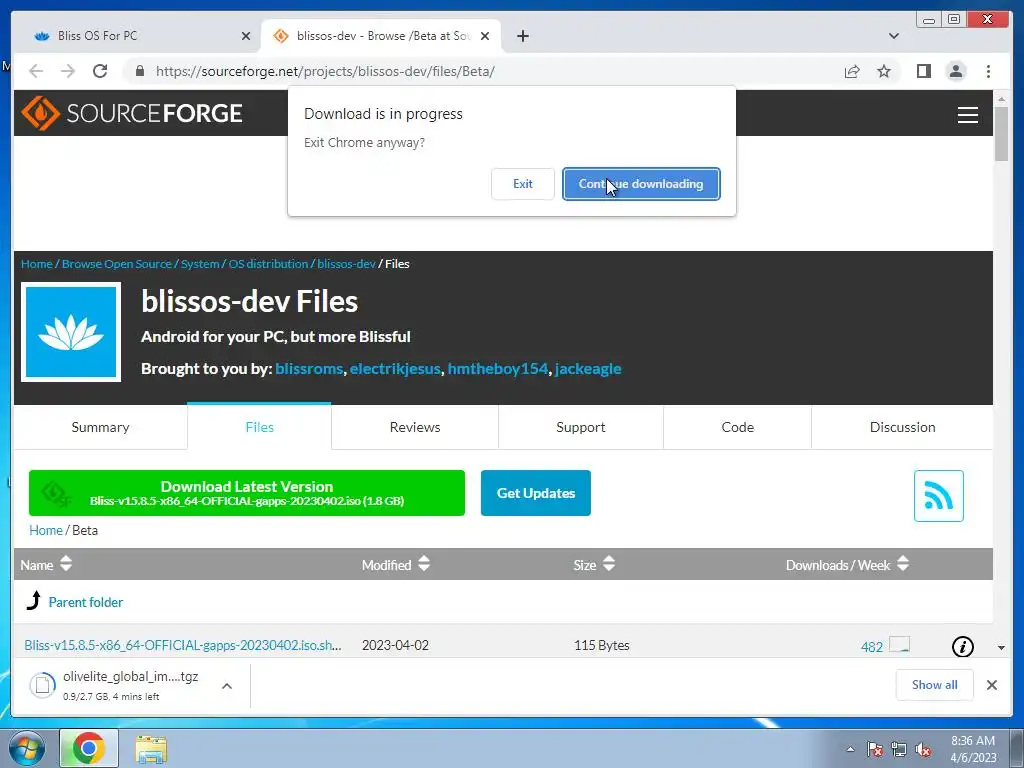1024x768 pixels.
Task: Sort files by Size column
Action: click(x=594, y=565)
